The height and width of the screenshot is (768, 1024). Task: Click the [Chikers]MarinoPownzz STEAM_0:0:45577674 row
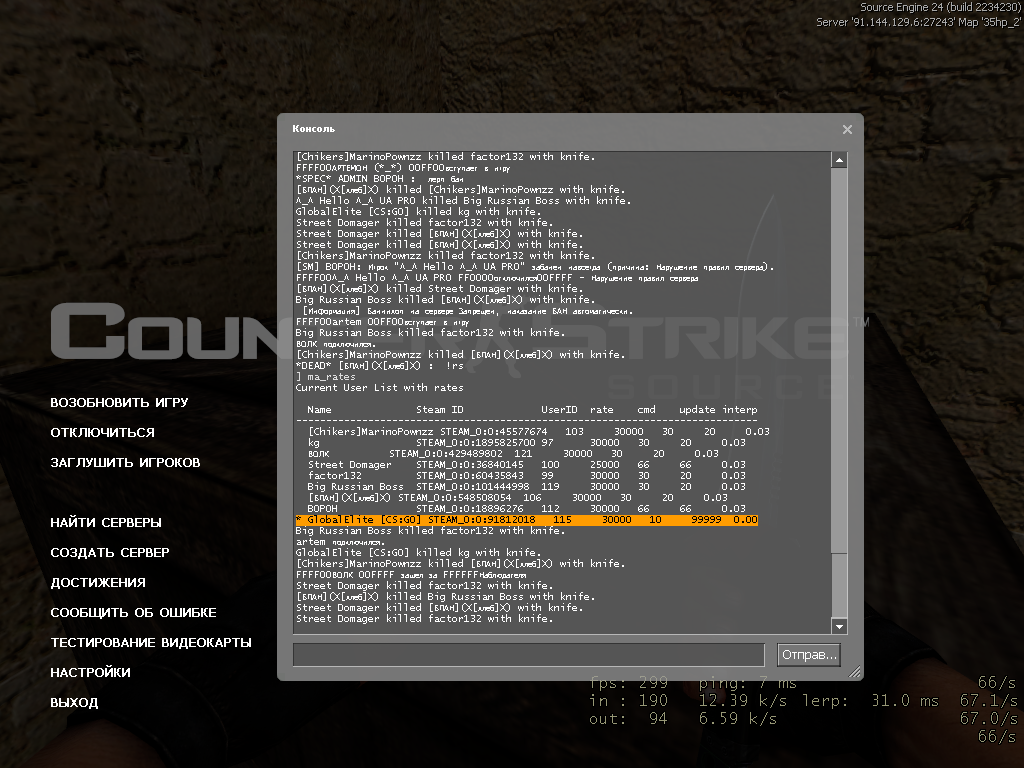pos(539,432)
